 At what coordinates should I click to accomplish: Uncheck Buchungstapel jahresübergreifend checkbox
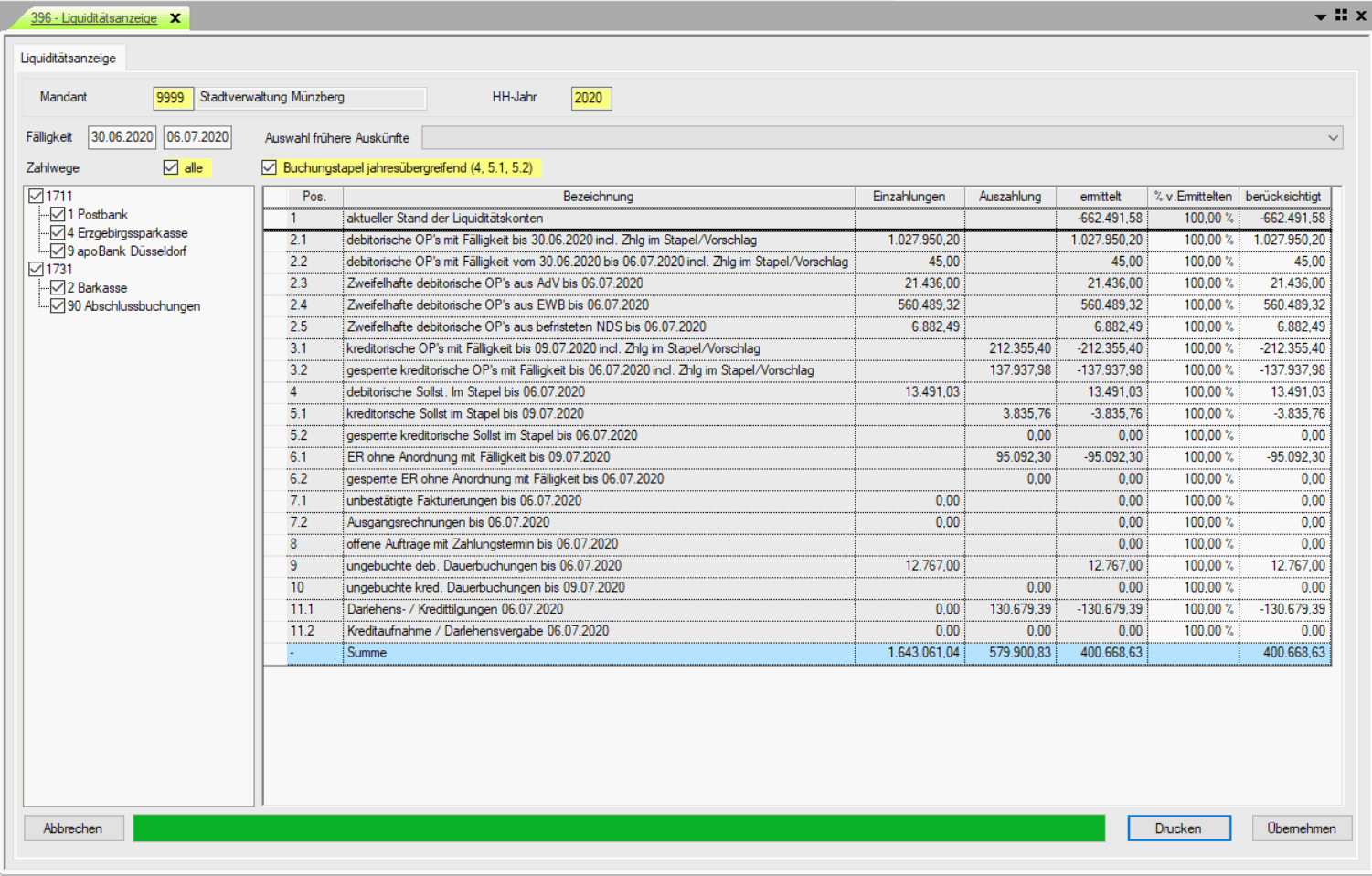click(x=269, y=167)
